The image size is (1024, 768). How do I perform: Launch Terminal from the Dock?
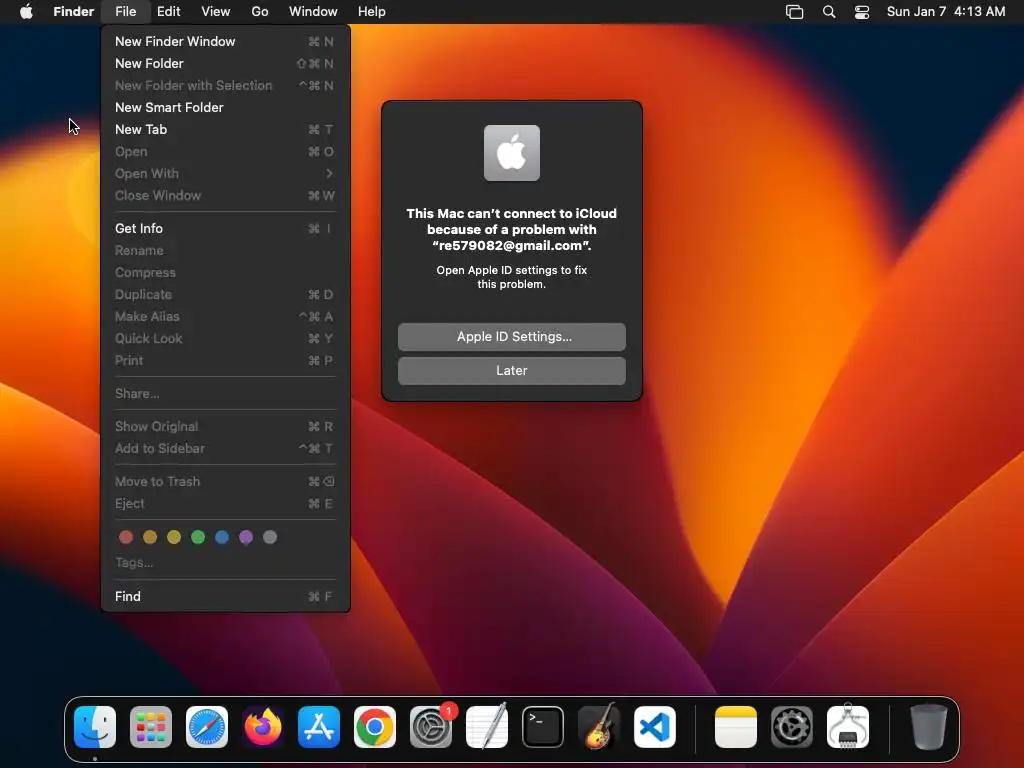(x=543, y=726)
